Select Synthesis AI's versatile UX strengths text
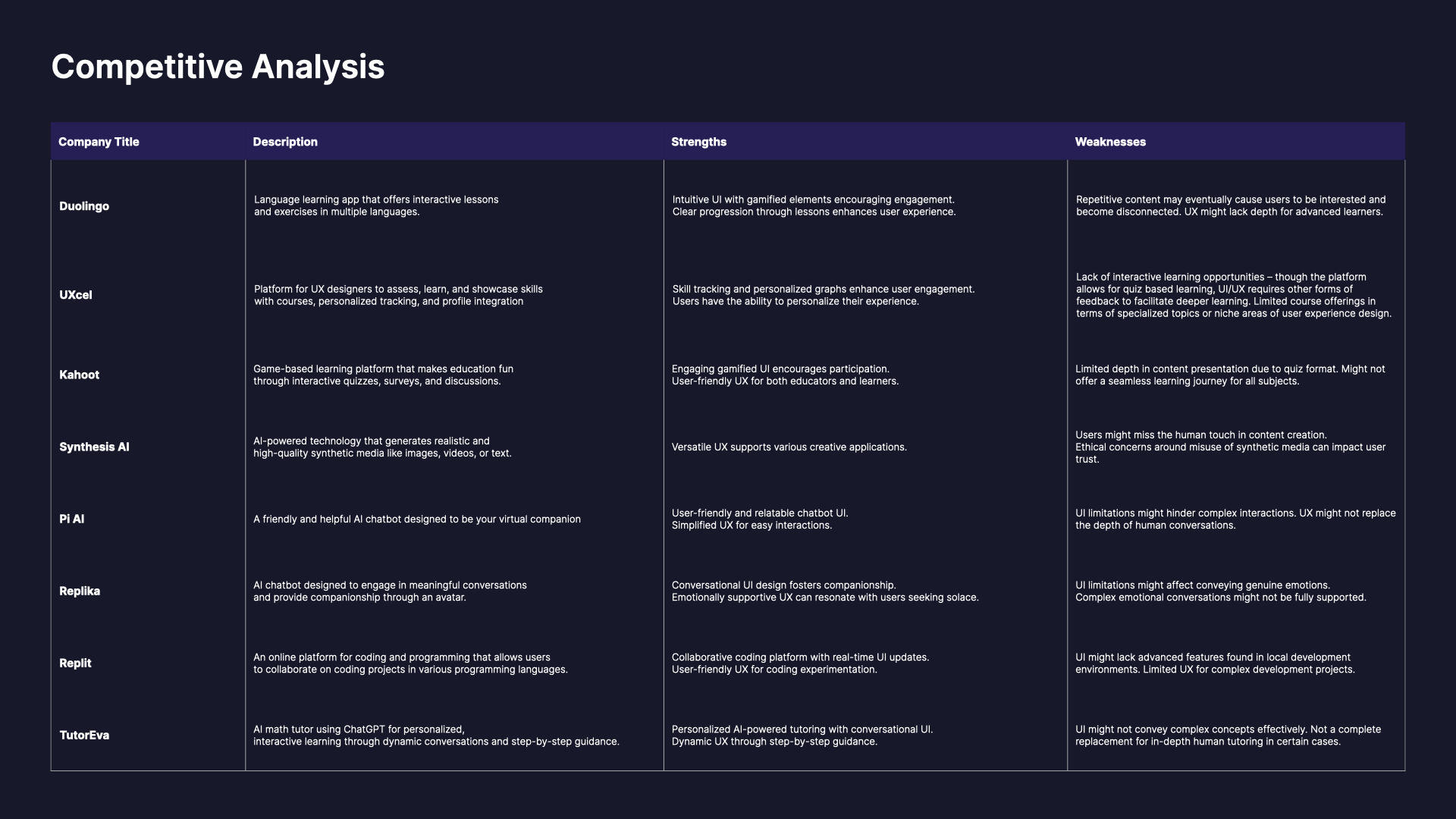Viewport: 1456px width, 819px height. point(789,447)
